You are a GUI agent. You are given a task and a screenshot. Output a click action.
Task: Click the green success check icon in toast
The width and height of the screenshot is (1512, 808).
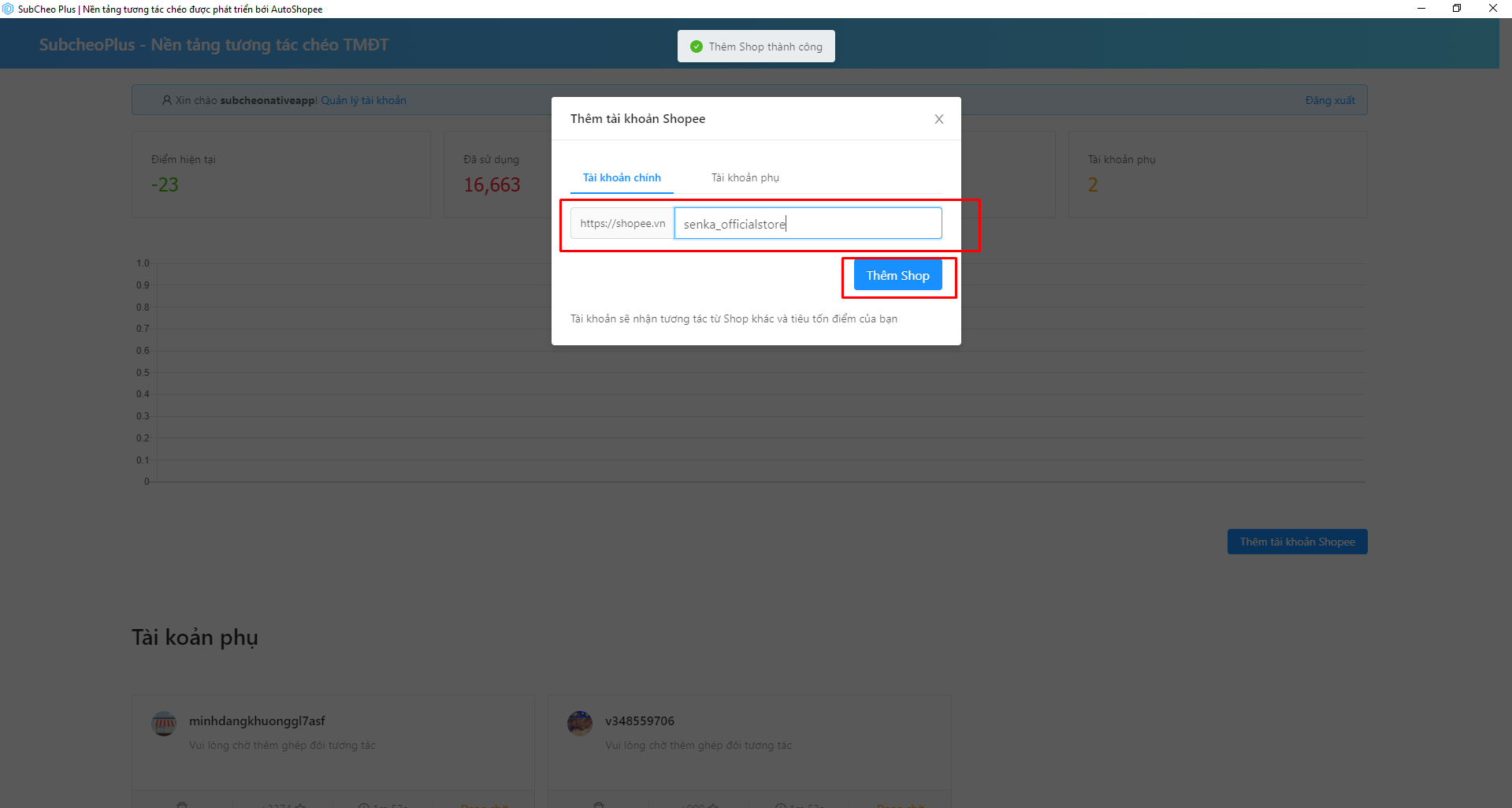point(697,47)
